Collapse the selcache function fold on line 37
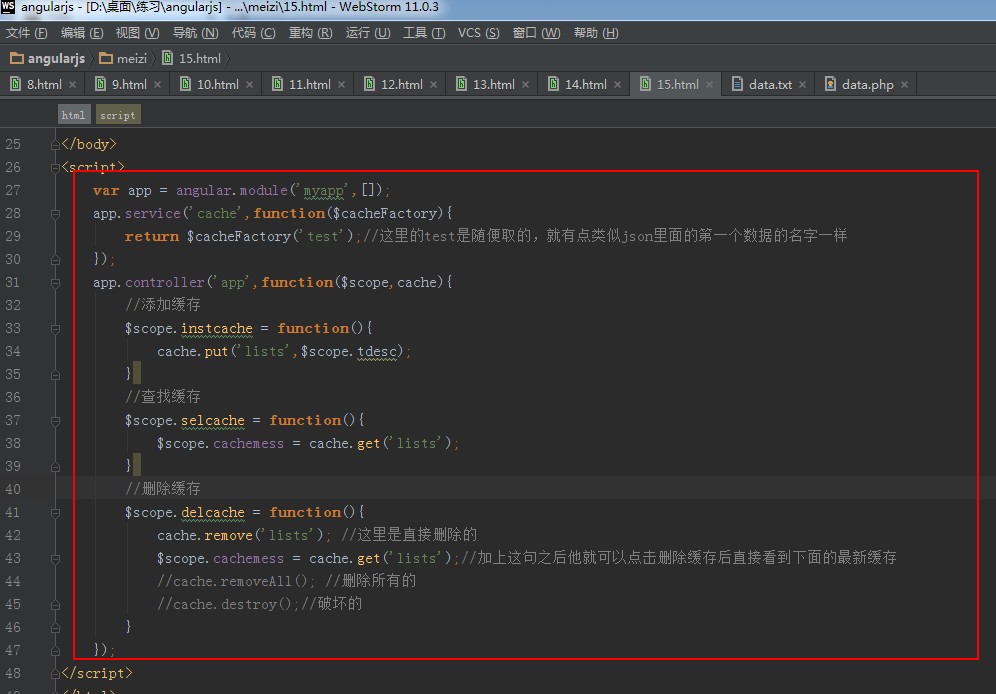The height and width of the screenshot is (694, 996). 55,421
